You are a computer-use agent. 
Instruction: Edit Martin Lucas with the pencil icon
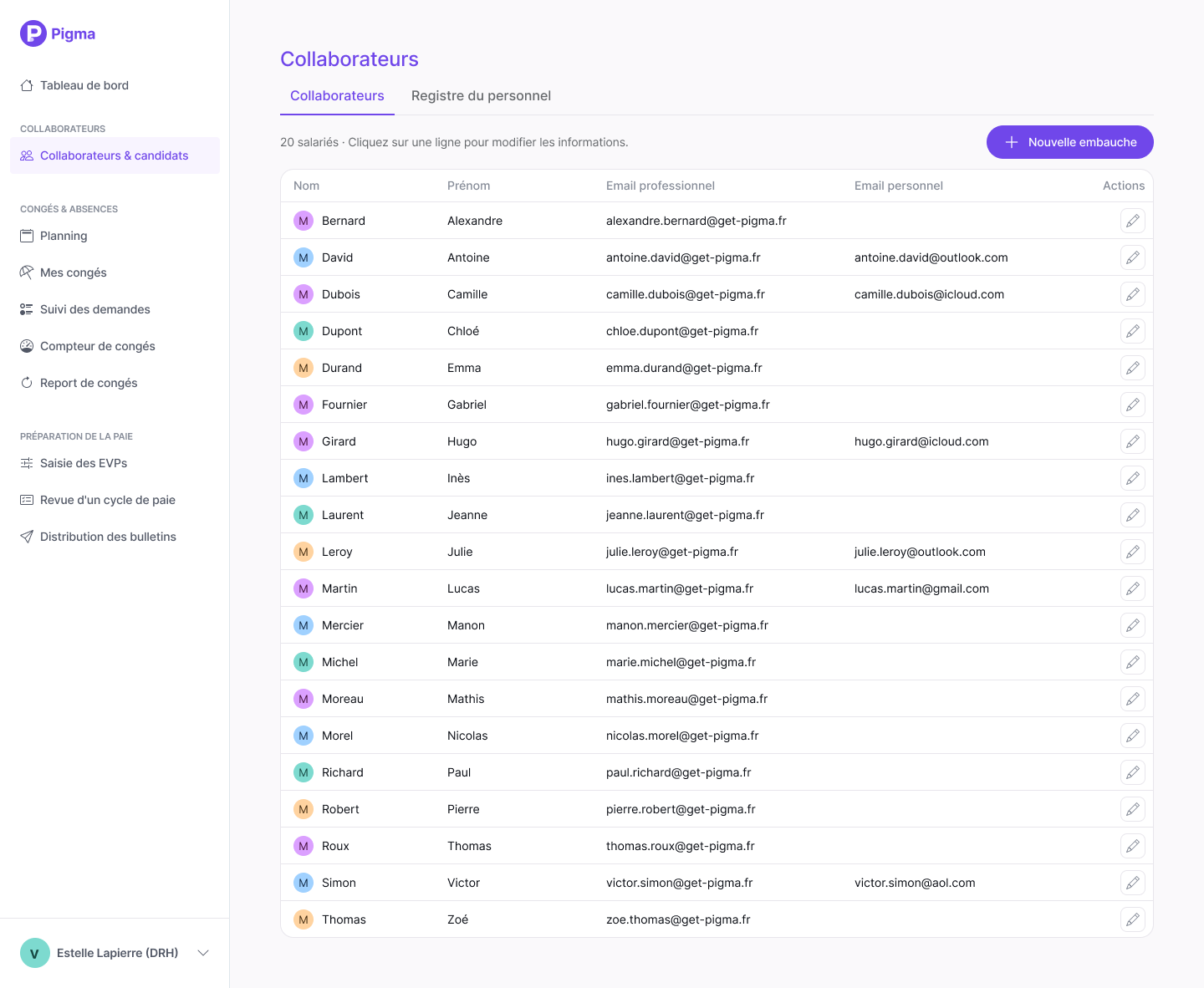point(1133,588)
